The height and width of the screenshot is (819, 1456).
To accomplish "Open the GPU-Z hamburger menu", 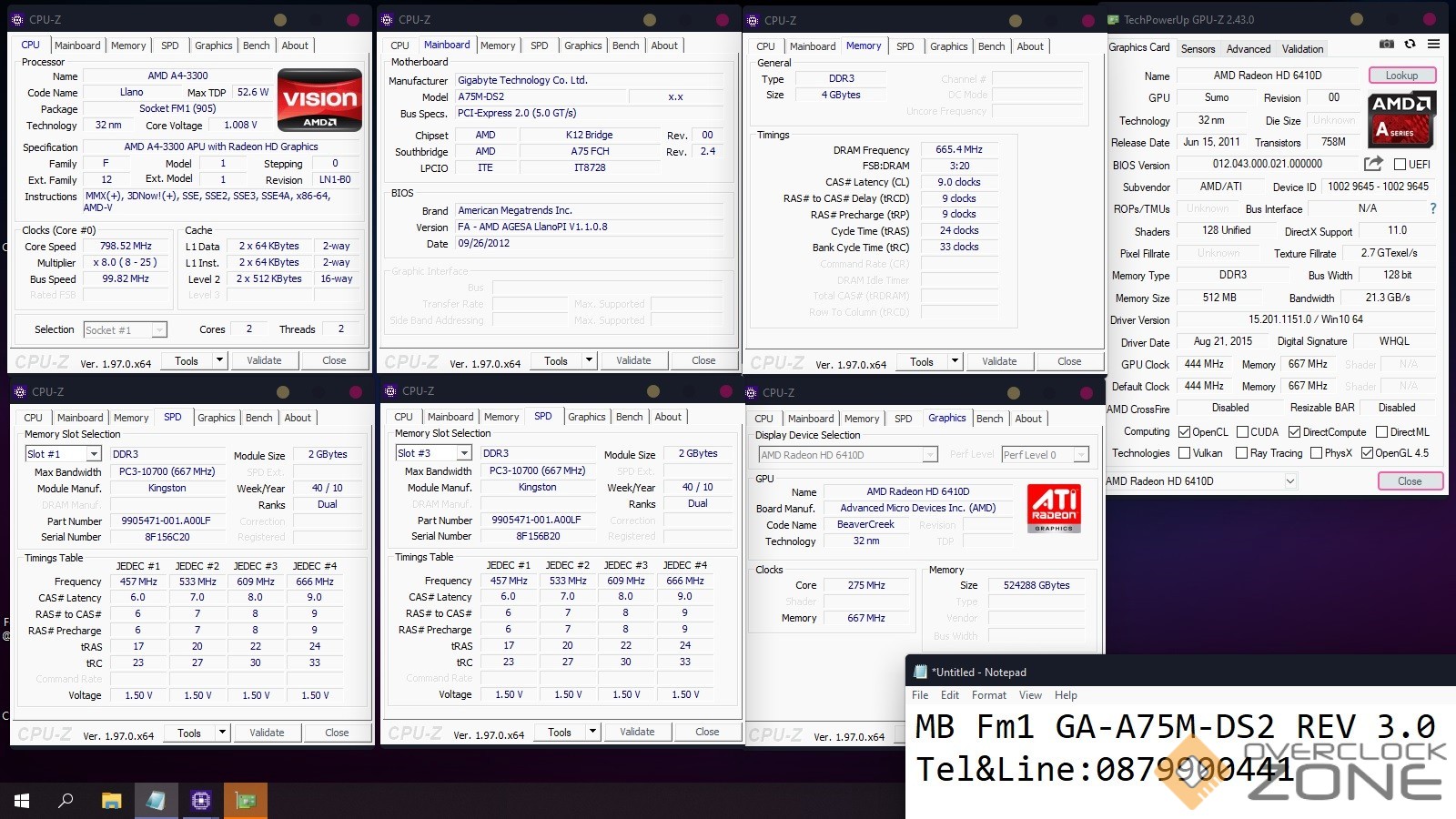I will 1433,44.
